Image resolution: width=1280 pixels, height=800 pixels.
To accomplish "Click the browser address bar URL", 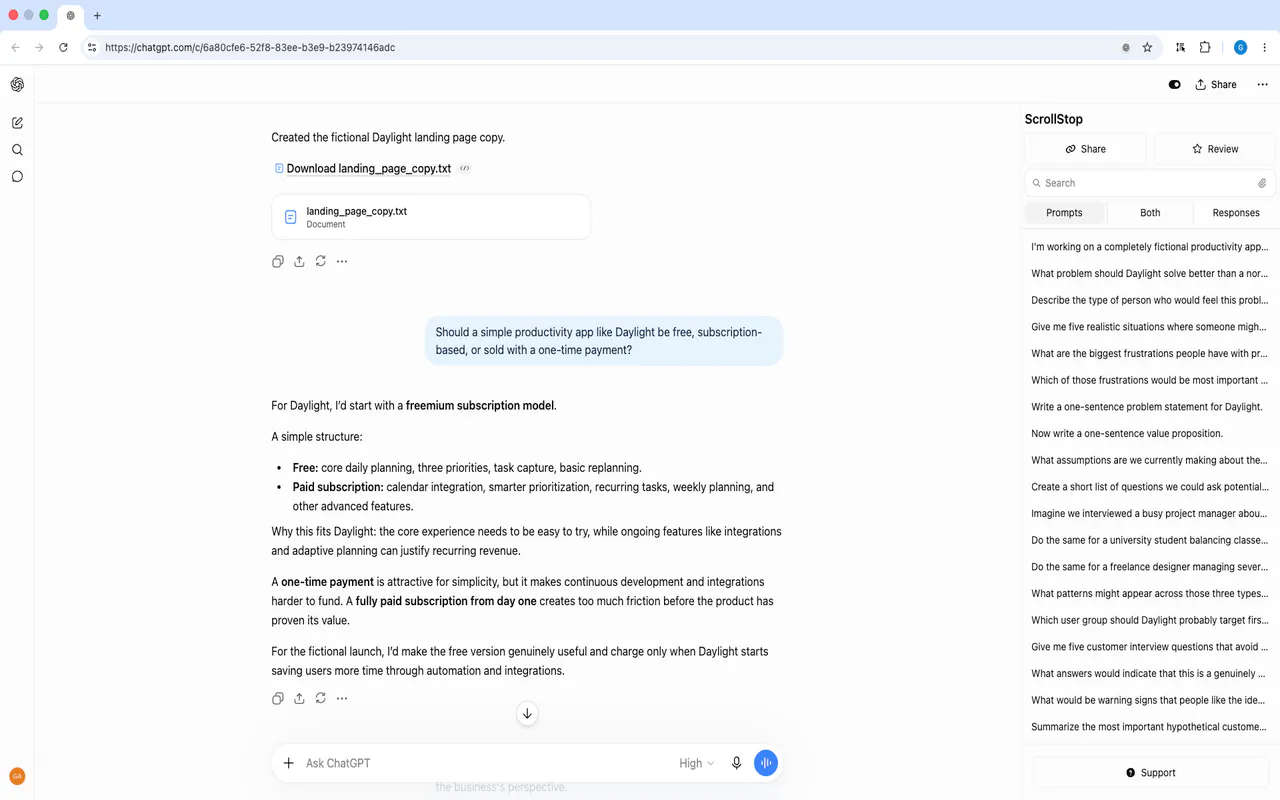I will coord(250,47).
